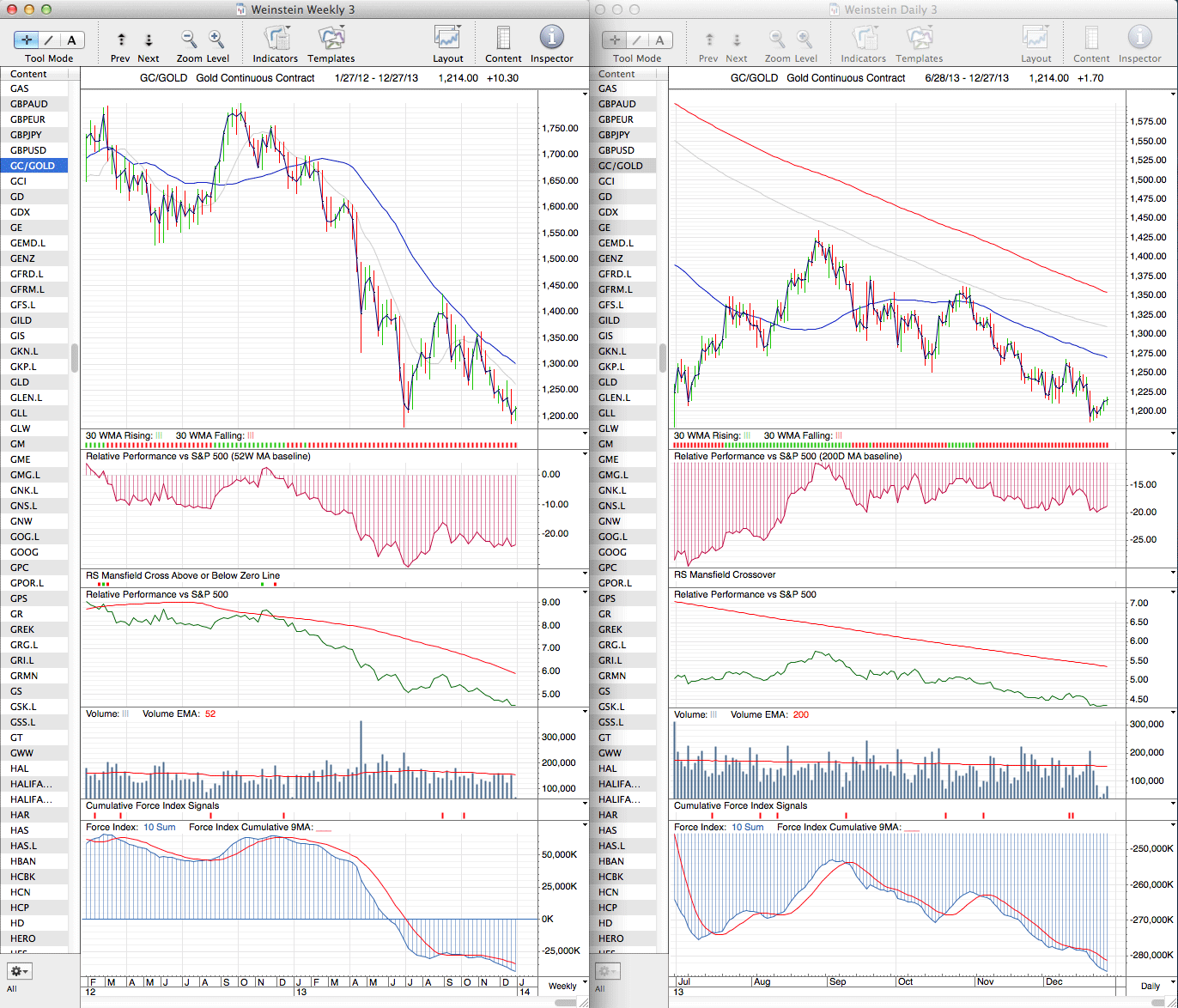This screenshot has width=1178, height=1008.
Task: Open Indicators in the Weekly window toolbar
Action: pyautogui.click(x=276, y=39)
